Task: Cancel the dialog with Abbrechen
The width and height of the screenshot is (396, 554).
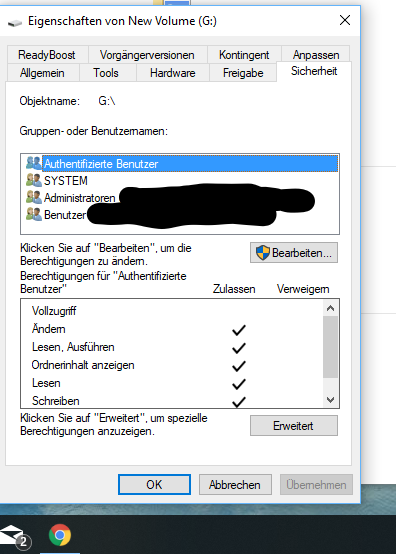Action: pyautogui.click(x=235, y=484)
